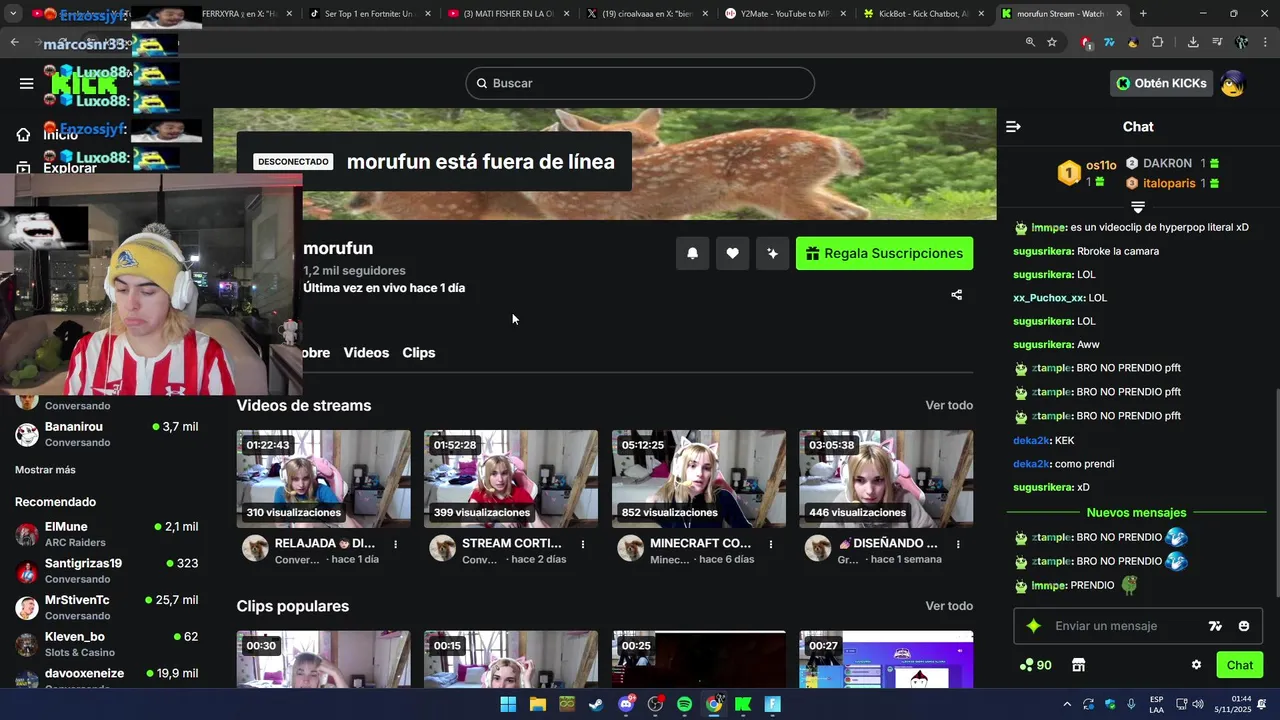Screen dimensions: 1280x720
Task: Open ElMune recommended channel
Action: tap(106, 534)
